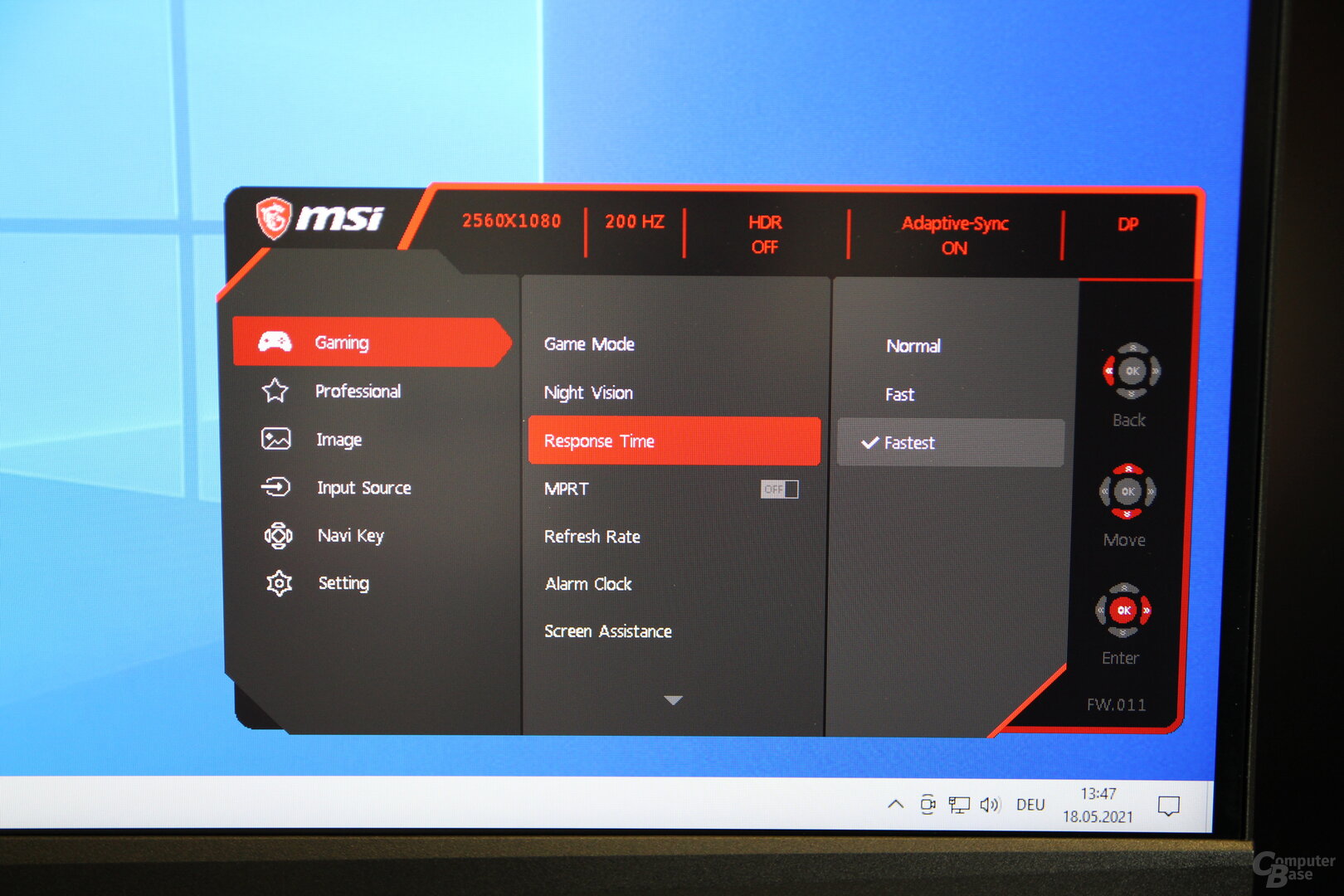Click the Back label
The image size is (1344, 896).
1129,421
